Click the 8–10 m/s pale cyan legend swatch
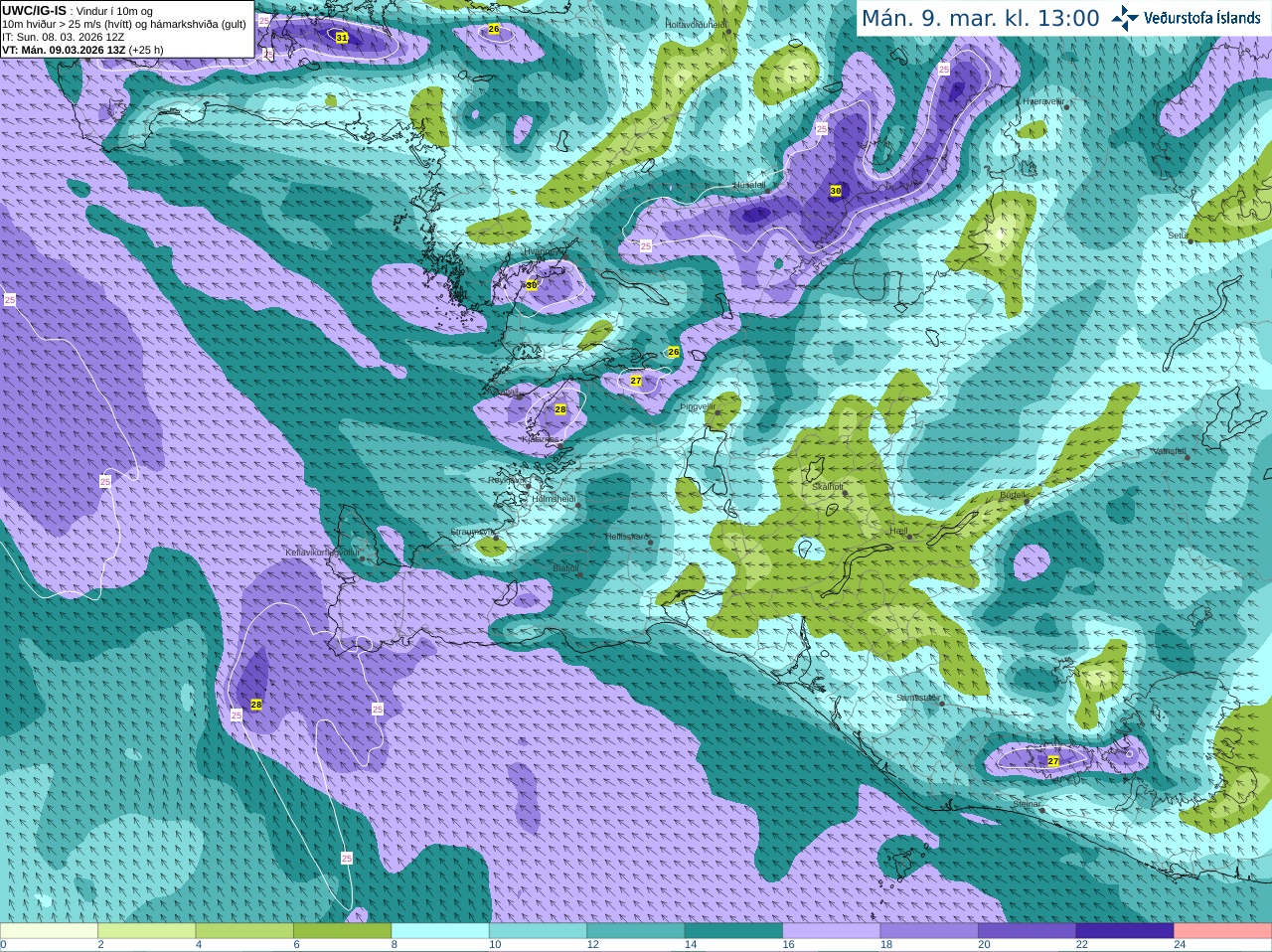This screenshot has width=1272, height=952. coord(440,931)
